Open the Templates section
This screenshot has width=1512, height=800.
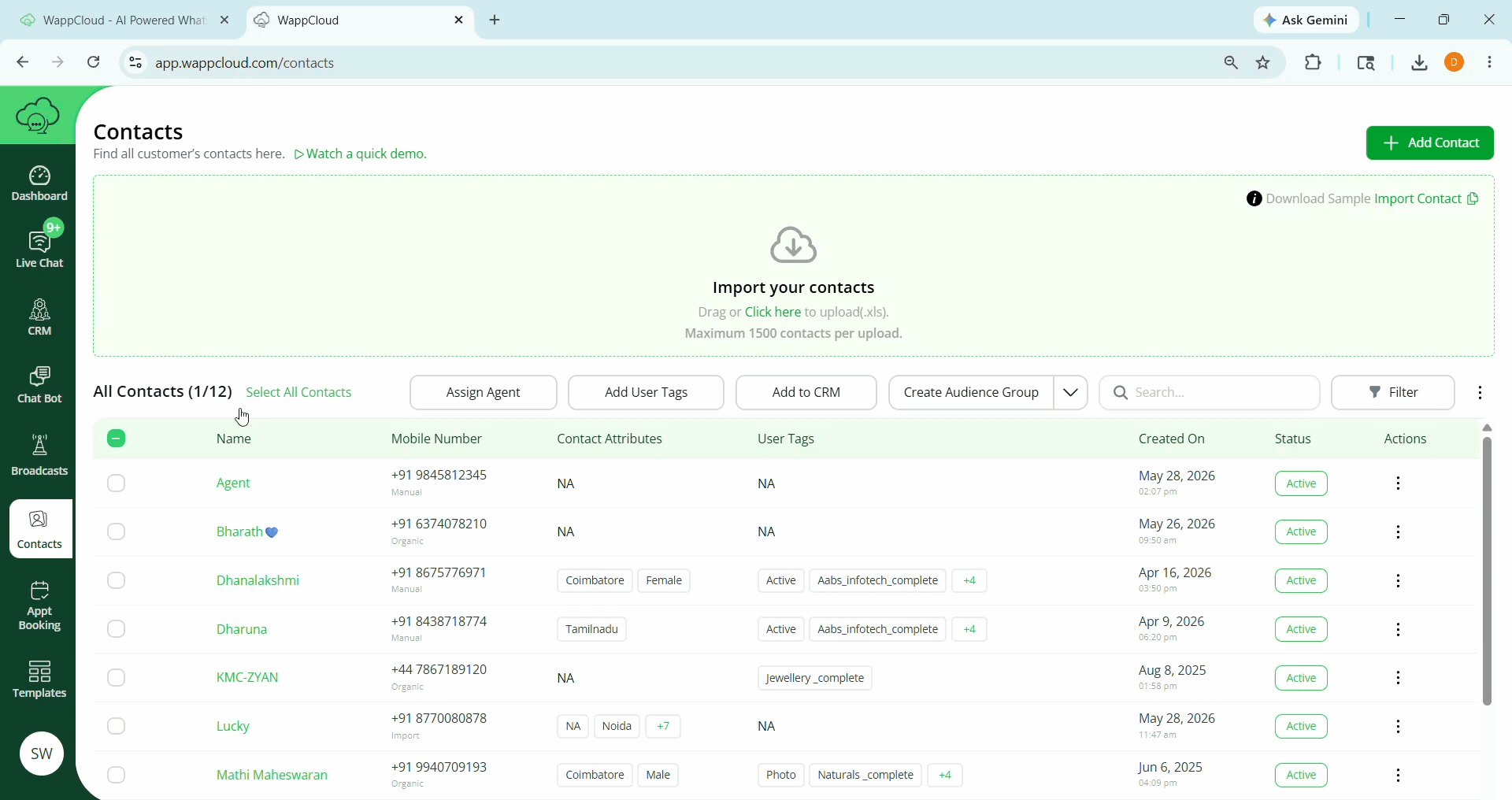[39, 680]
